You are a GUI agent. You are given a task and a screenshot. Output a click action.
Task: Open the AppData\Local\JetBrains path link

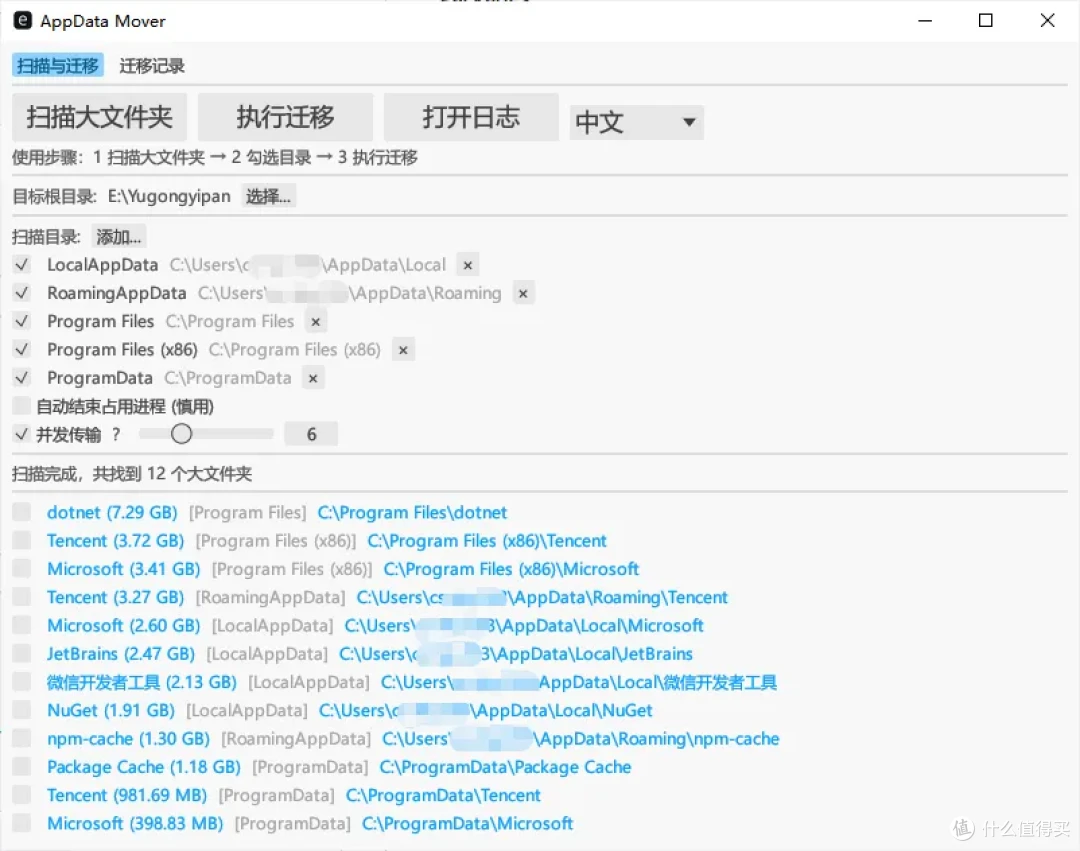[515, 653]
